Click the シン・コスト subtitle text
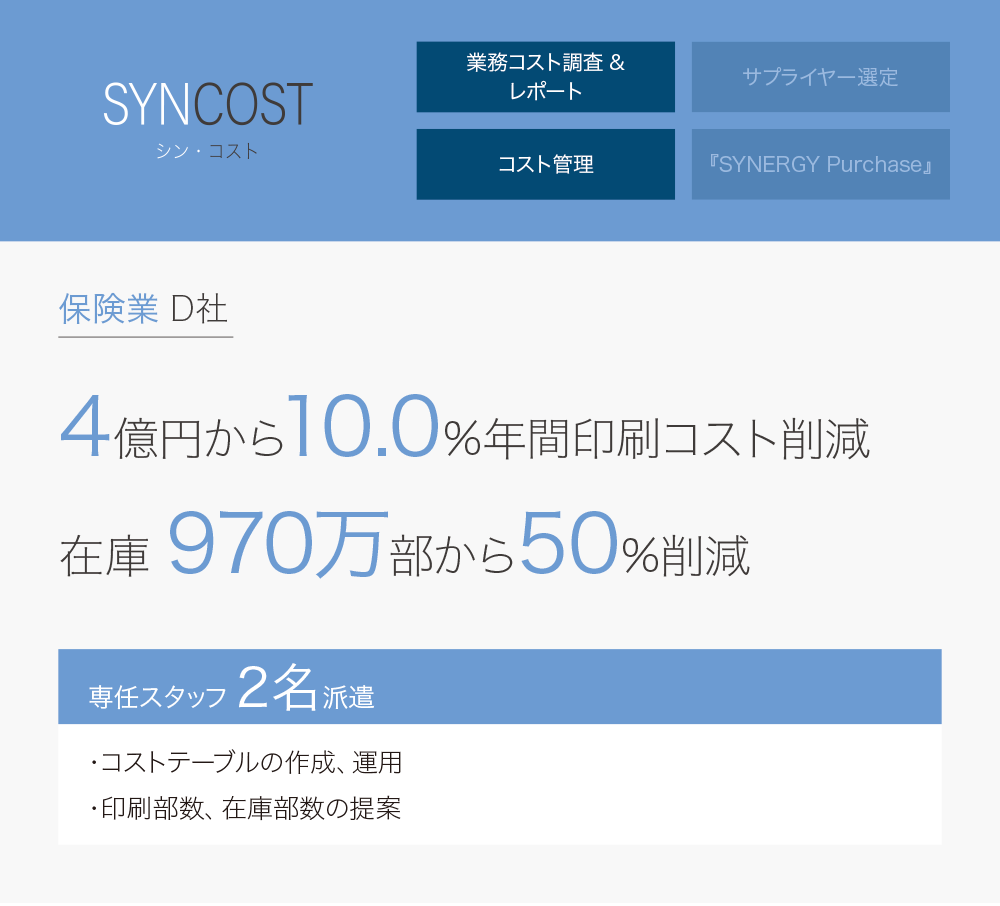1000x906 pixels. coord(207,152)
